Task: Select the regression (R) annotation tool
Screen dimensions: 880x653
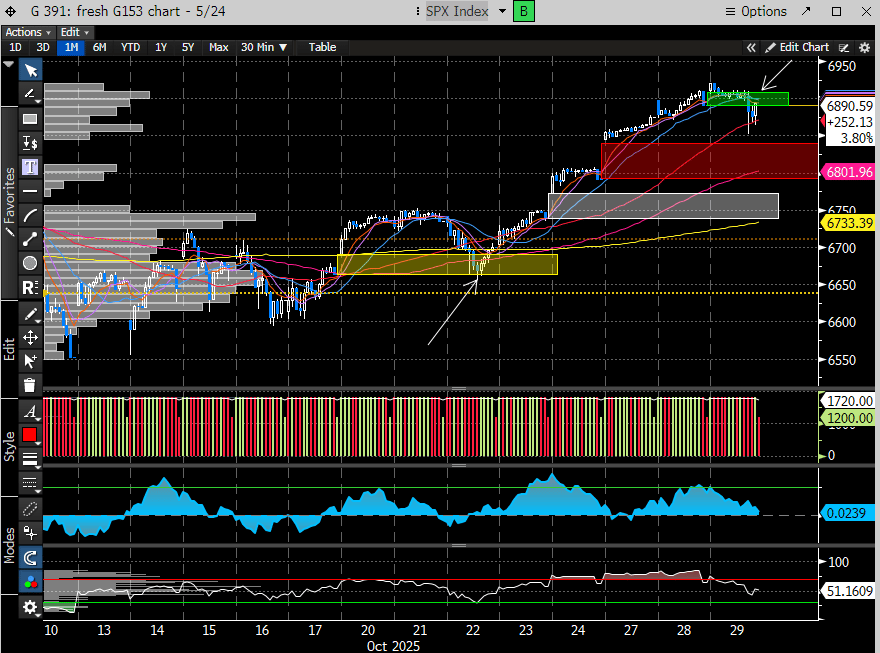Action: 30,287
